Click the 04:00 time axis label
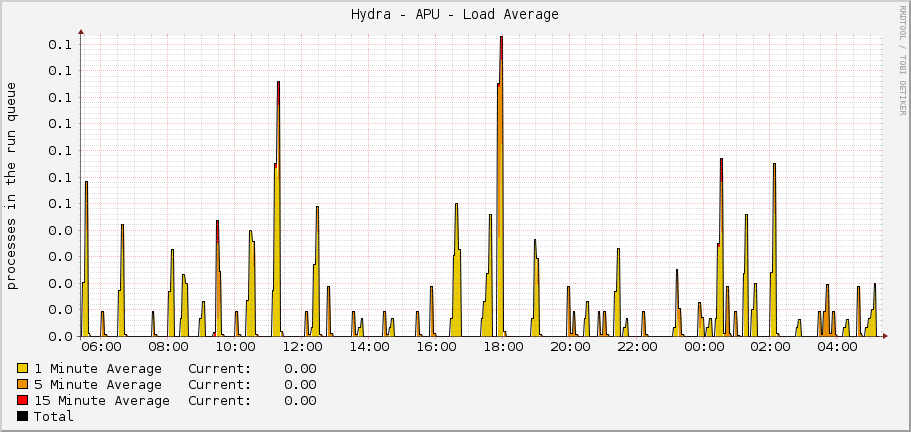Image resolution: width=911 pixels, height=432 pixels. point(838,347)
